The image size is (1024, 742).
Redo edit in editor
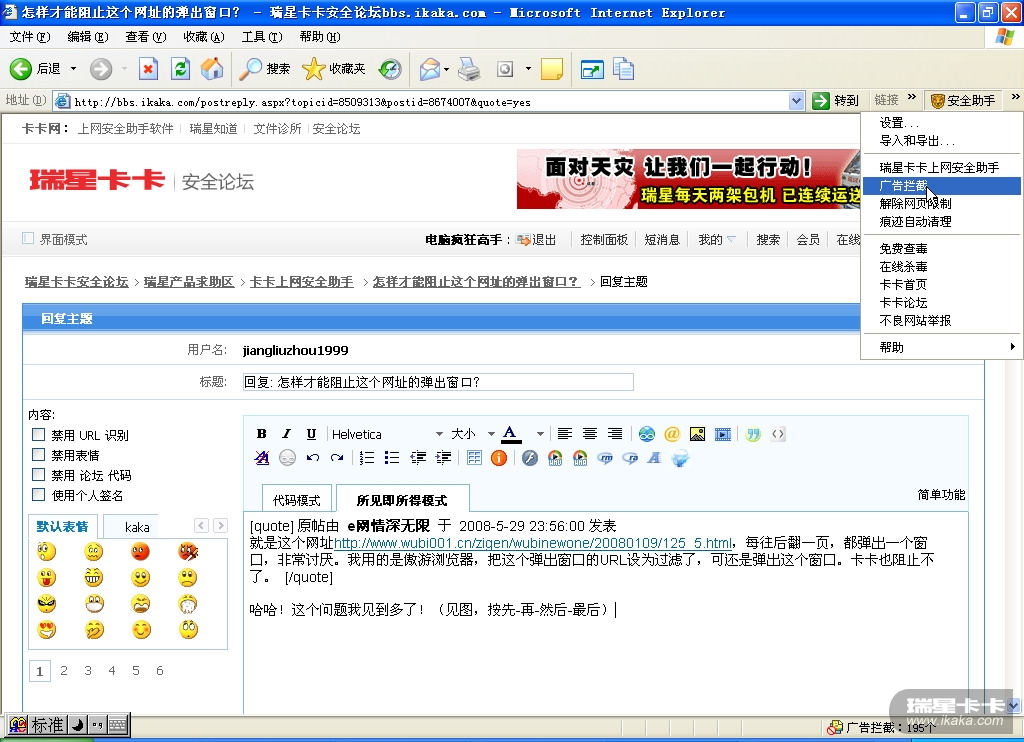[x=337, y=458]
